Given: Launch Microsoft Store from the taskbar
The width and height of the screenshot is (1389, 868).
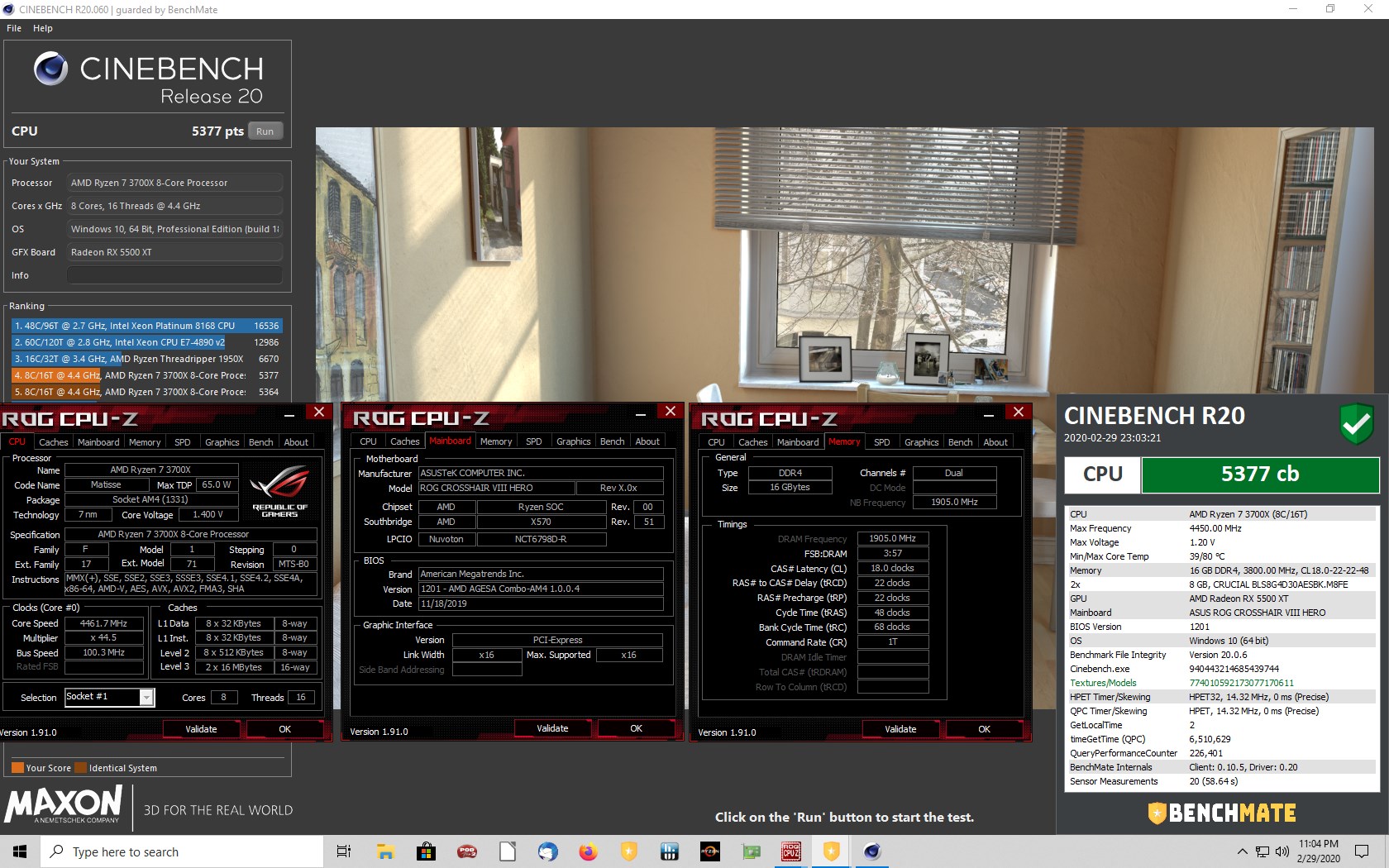Looking at the screenshot, I should [x=426, y=851].
